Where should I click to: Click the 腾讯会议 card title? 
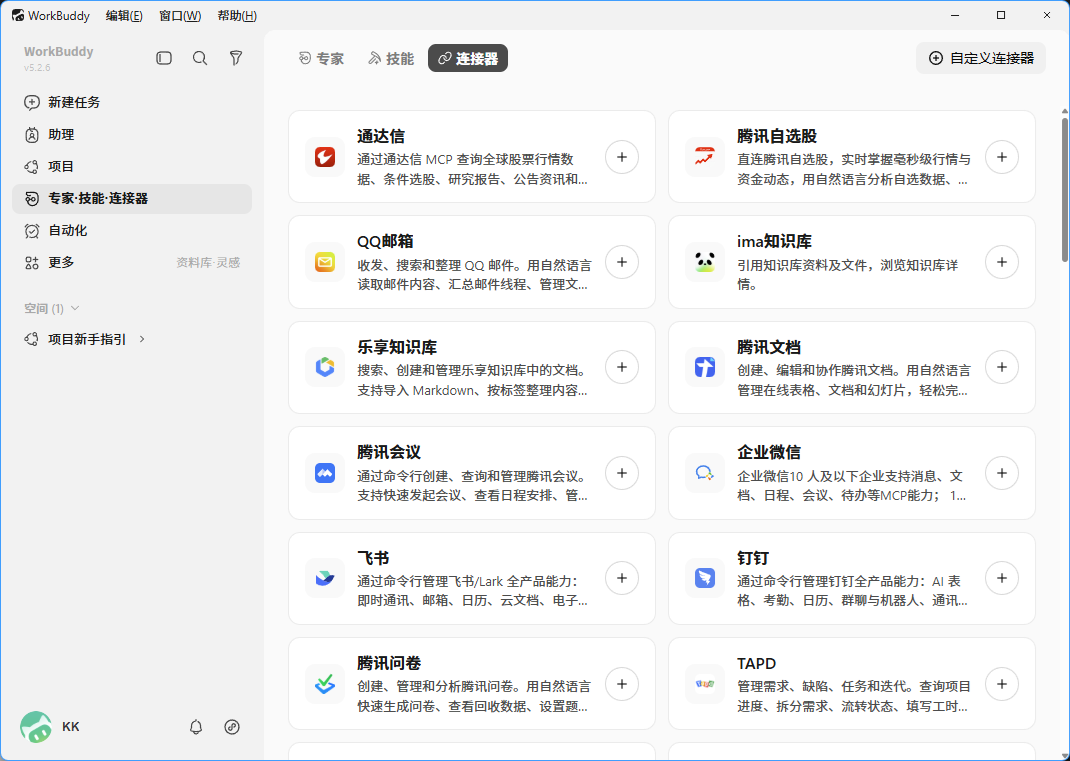(389, 453)
